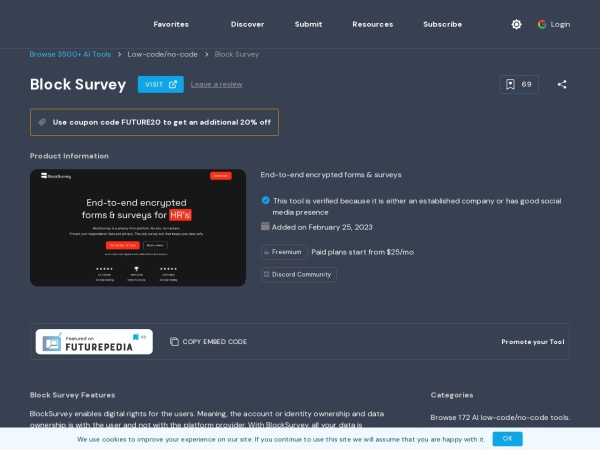The image size is (600, 450).
Task: Click the Browse 3500+ AI Tools breadcrumb
Action: pyautogui.click(x=70, y=54)
